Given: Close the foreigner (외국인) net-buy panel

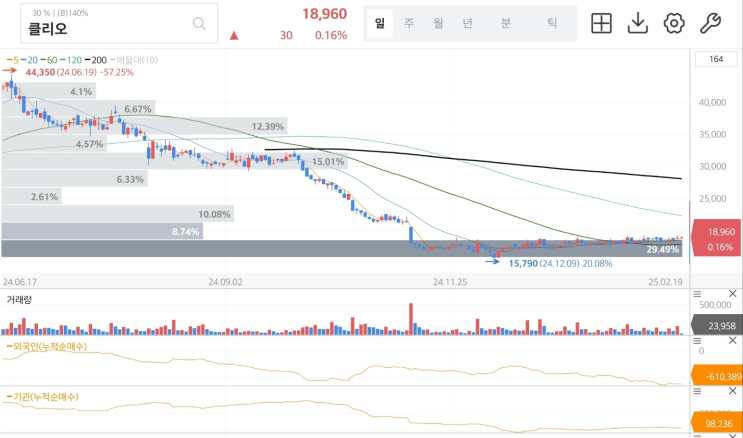Looking at the screenshot, I should [x=732, y=340].
